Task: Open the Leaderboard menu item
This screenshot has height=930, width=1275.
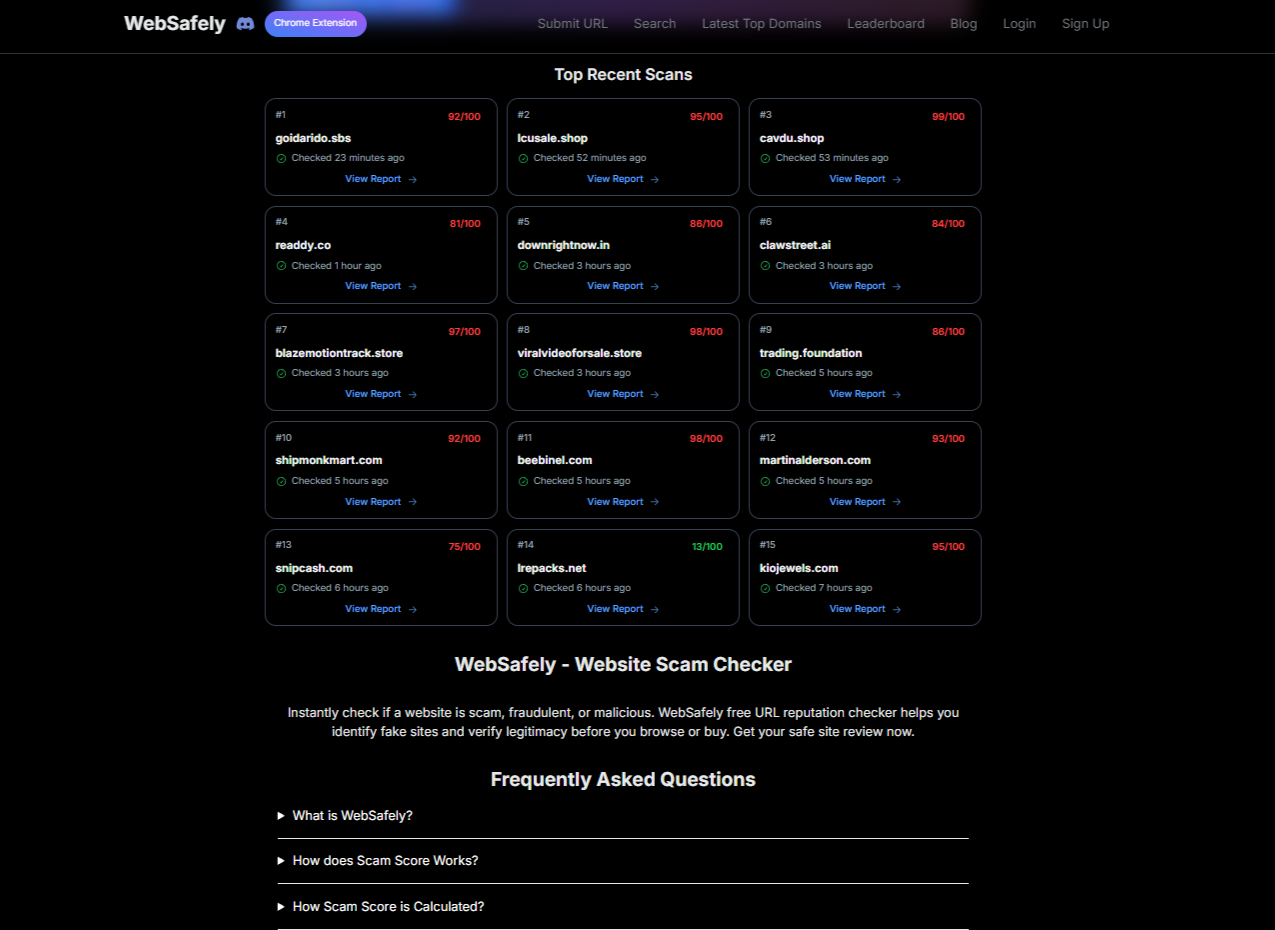Action: 885,23
